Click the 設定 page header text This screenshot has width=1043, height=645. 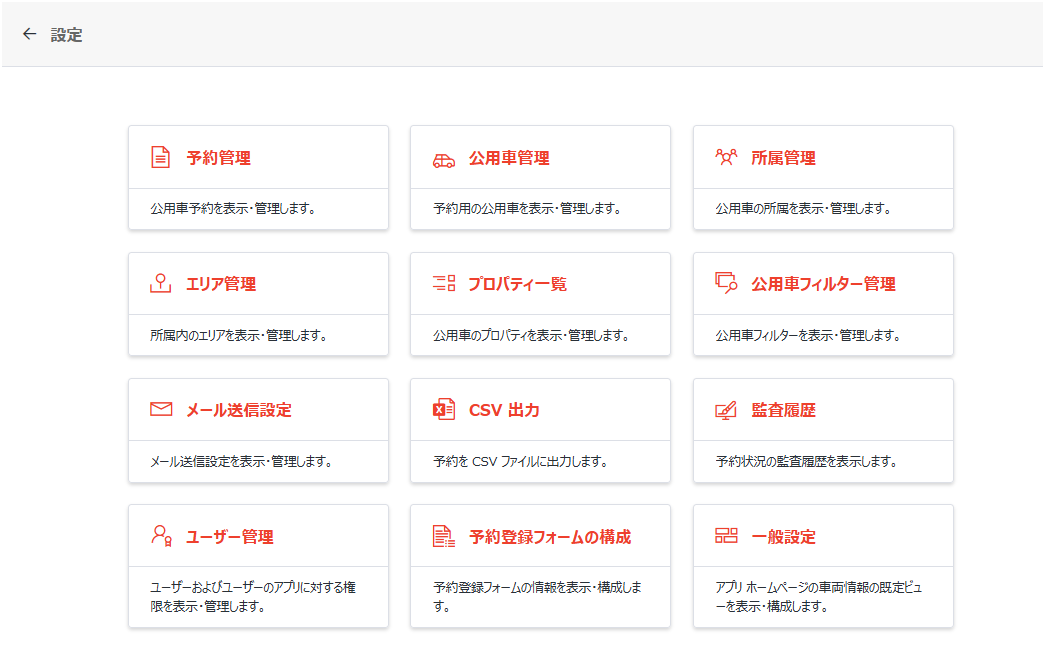pyautogui.click(x=67, y=35)
